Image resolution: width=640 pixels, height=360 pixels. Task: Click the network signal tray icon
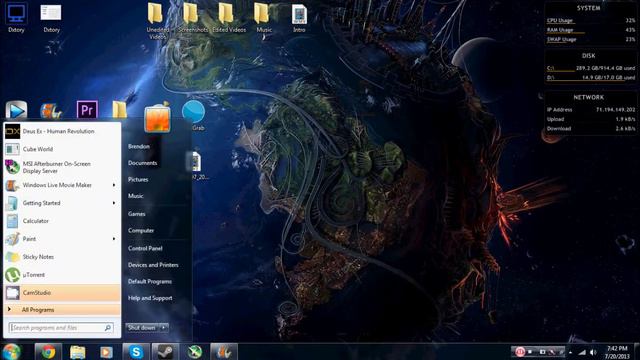[x=582, y=352]
